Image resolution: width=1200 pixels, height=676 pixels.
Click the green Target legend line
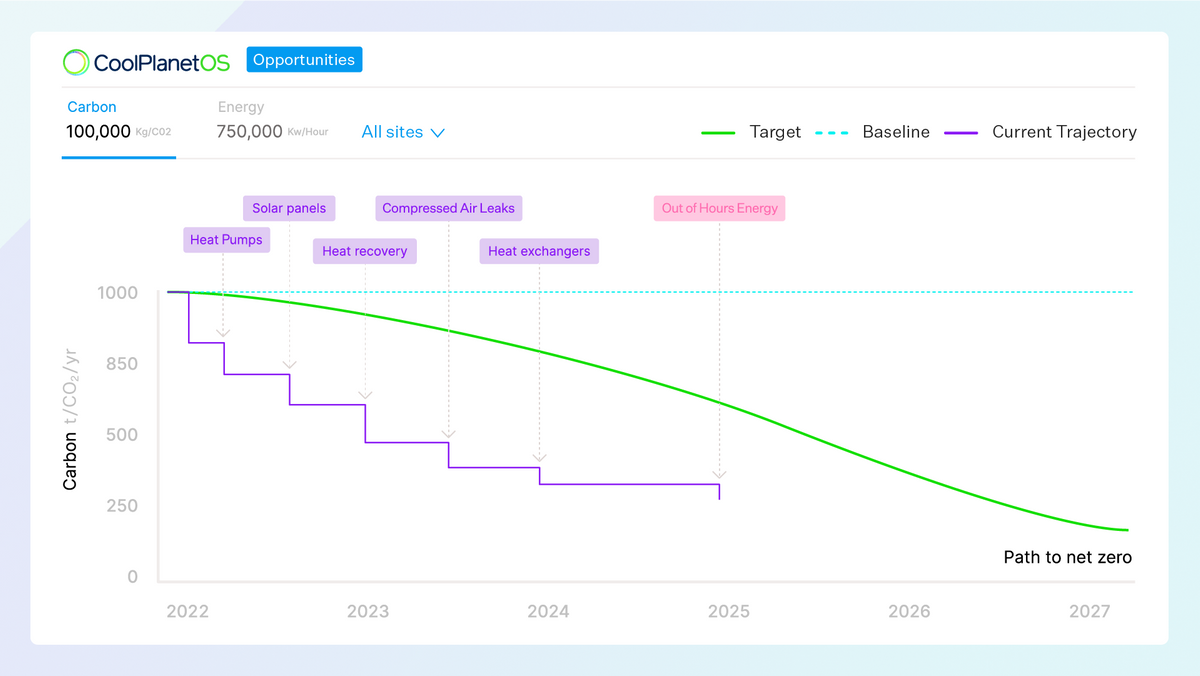click(x=719, y=132)
